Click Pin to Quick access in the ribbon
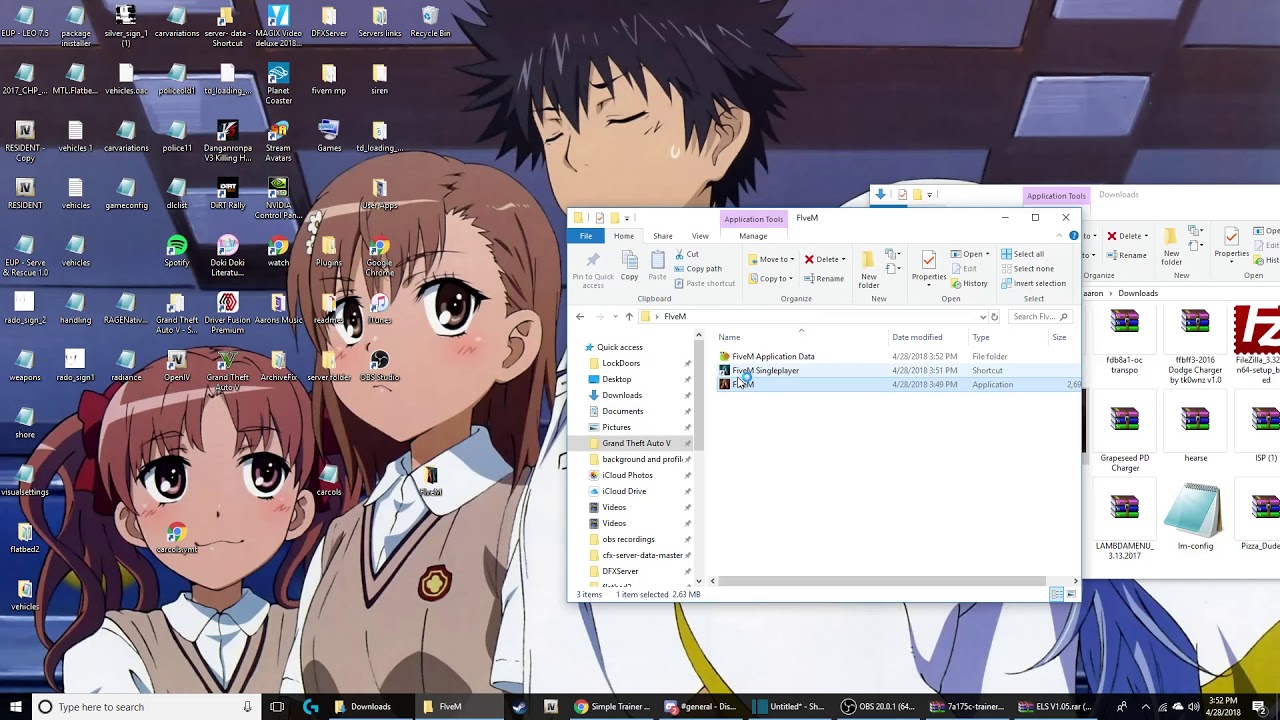The height and width of the screenshot is (720, 1280). pos(593,270)
